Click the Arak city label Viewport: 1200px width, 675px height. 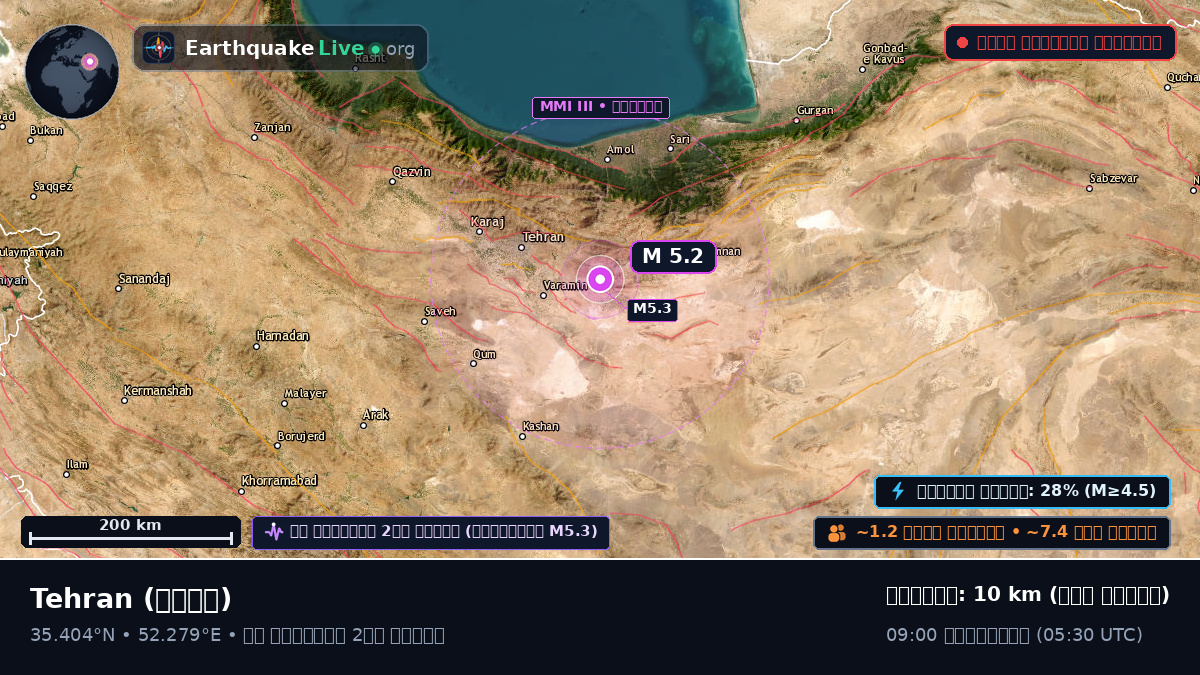click(x=376, y=415)
